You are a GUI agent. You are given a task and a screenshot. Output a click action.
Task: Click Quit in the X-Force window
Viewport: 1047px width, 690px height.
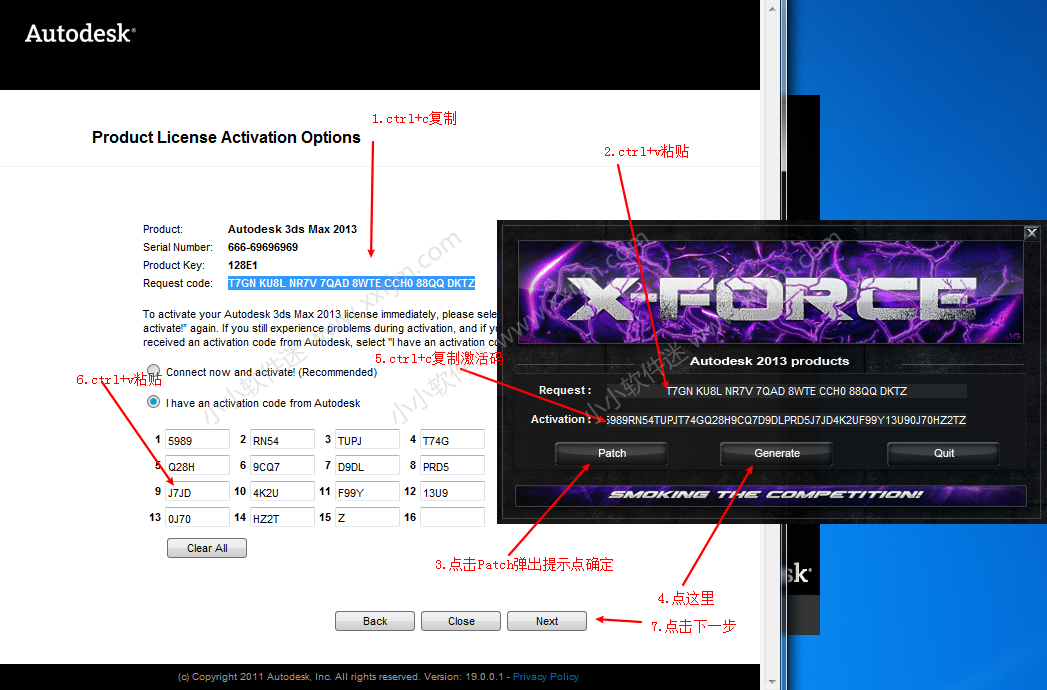[x=943, y=453]
